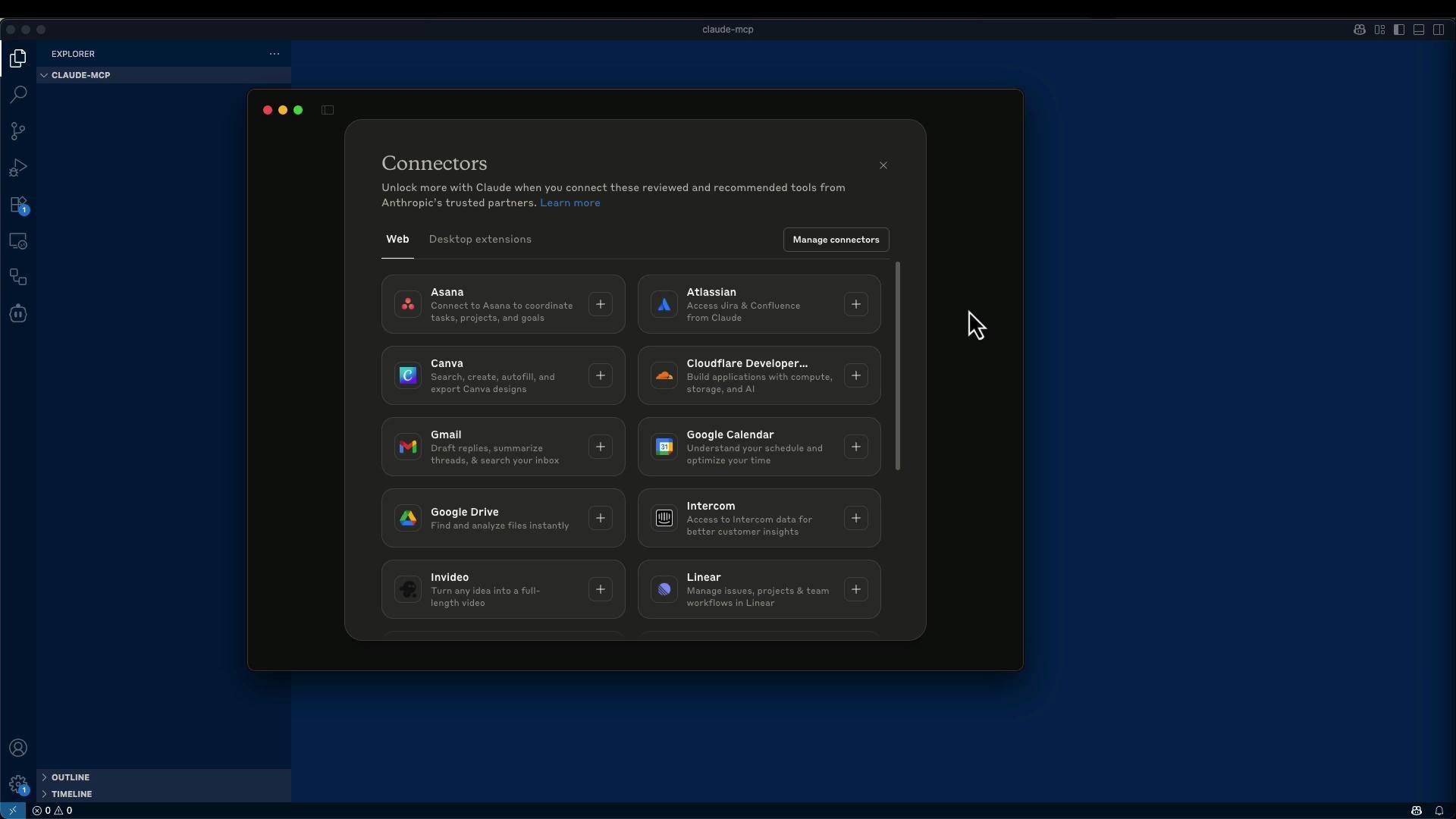Screen dimensions: 1456x819
Task: Open customize layout icon in title bar
Action: tap(1379, 30)
